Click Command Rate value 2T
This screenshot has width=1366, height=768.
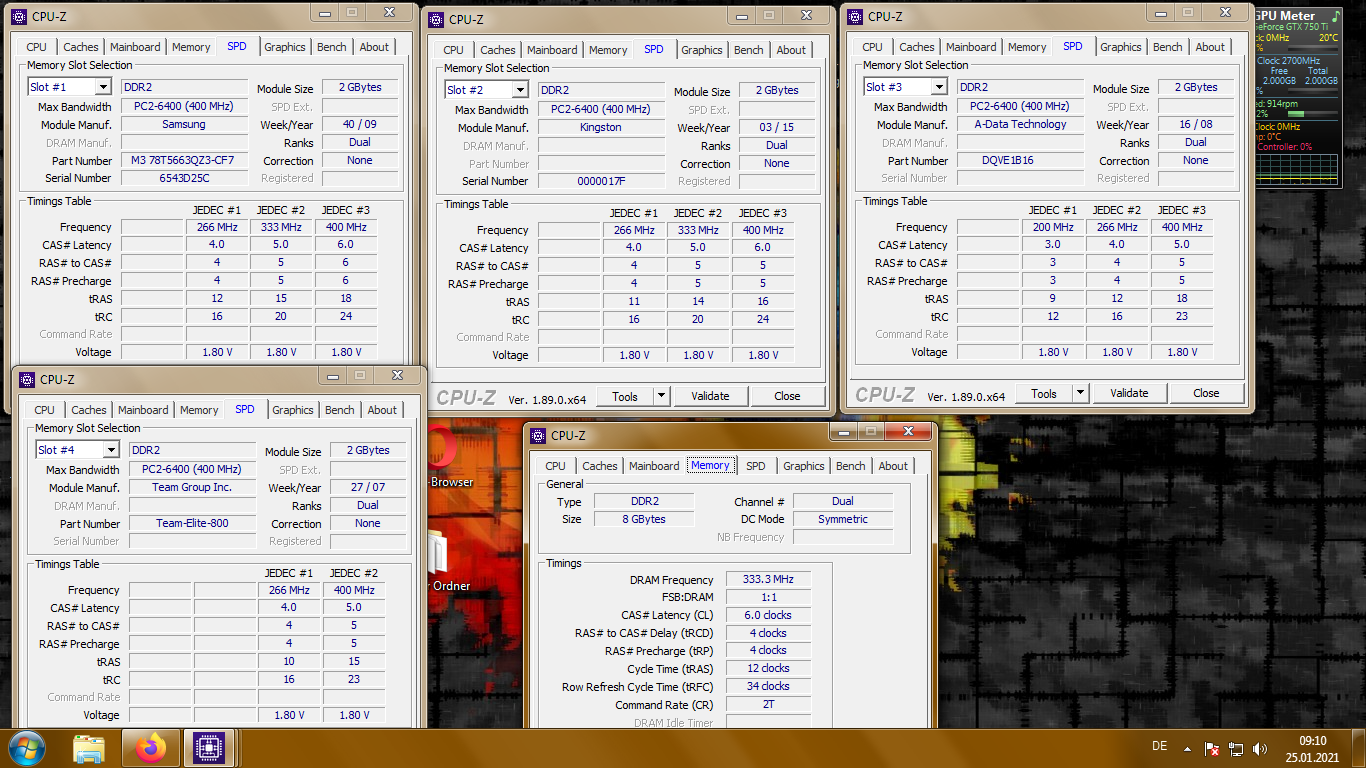(768, 704)
